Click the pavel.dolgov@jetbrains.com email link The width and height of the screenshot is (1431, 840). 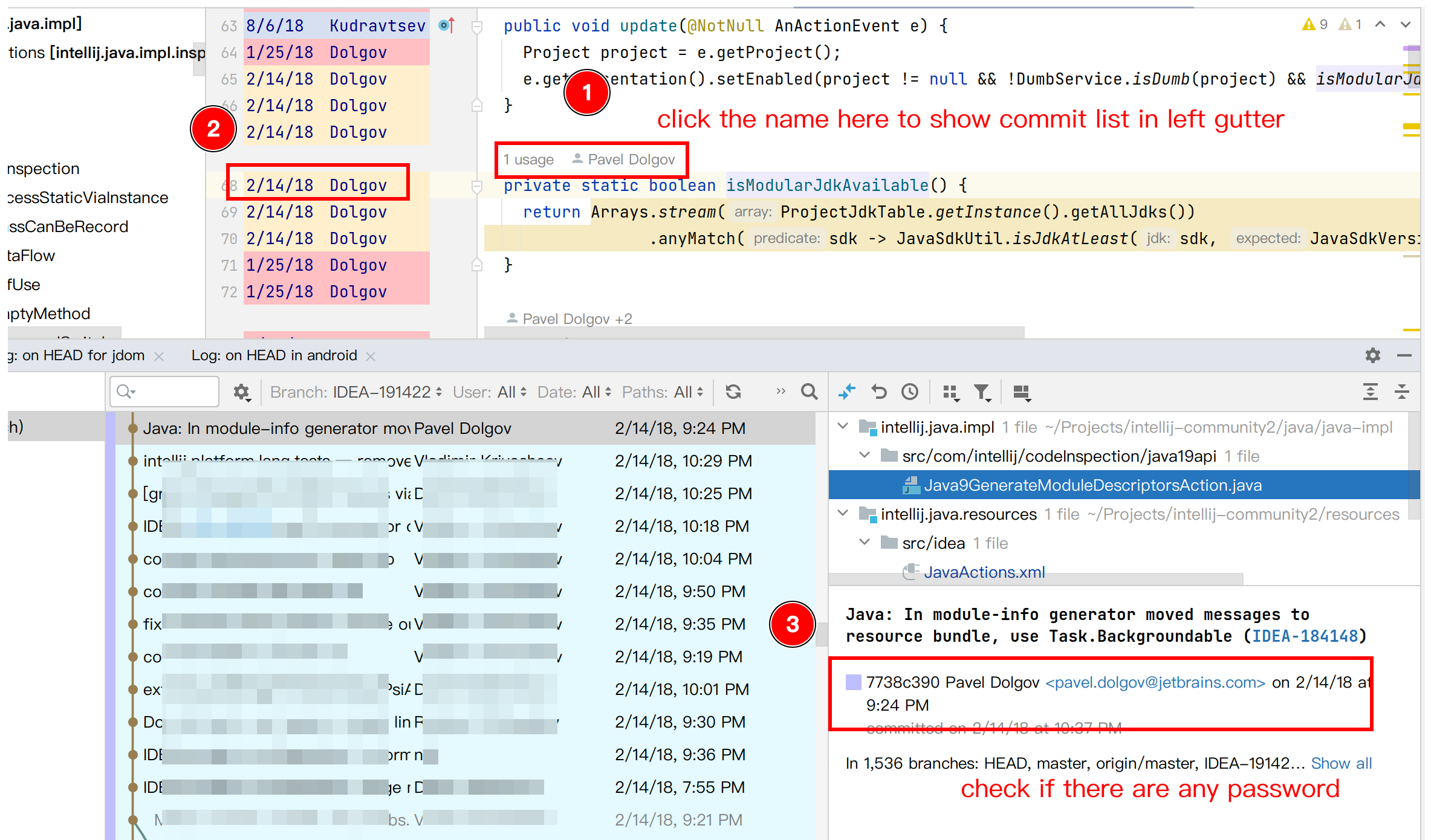1155,682
